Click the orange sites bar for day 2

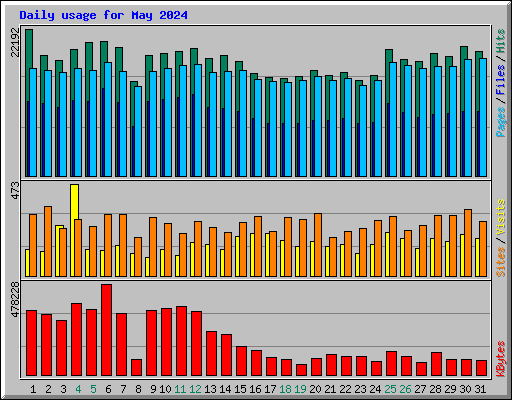click(x=48, y=241)
